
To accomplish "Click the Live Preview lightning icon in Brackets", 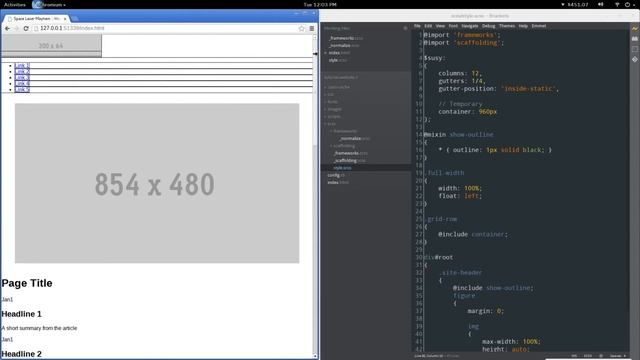I will (634, 29).
